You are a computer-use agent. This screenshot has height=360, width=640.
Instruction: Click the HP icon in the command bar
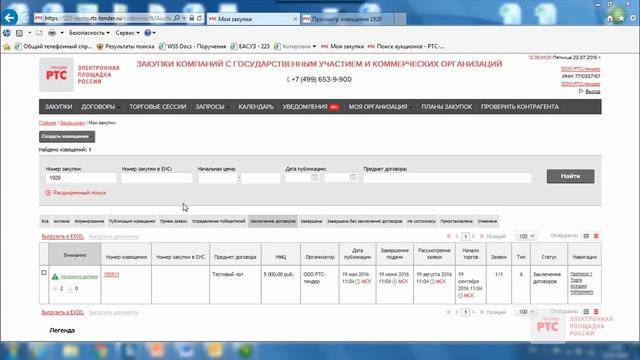coord(7,33)
